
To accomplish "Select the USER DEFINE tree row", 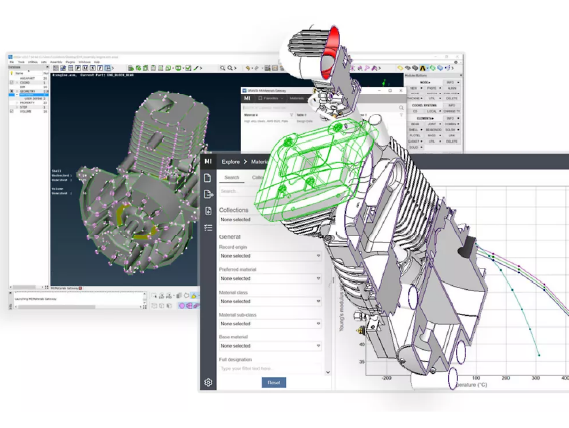I will coord(29,99).
